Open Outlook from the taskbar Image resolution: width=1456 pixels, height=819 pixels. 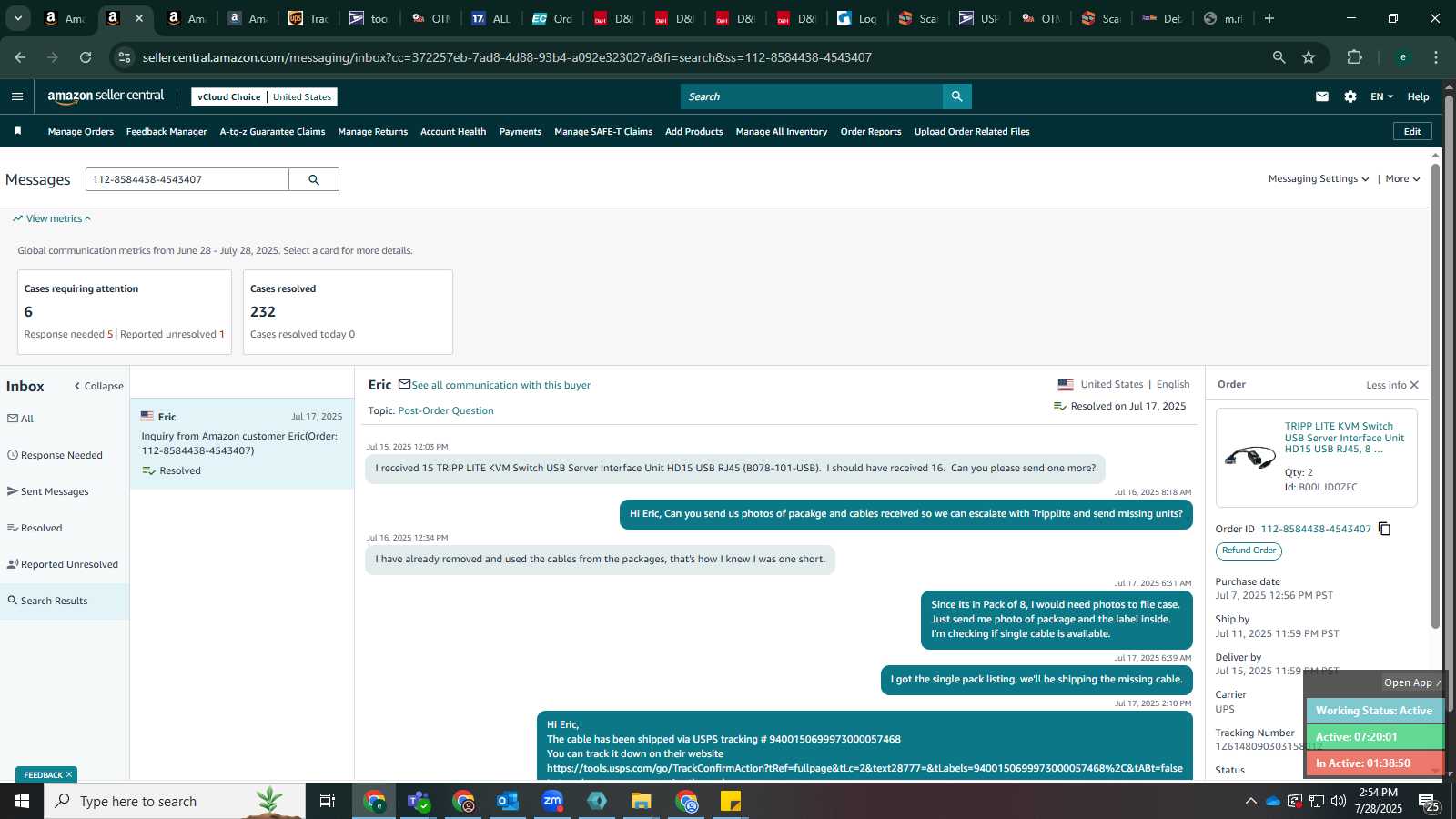tap(508, 801)
